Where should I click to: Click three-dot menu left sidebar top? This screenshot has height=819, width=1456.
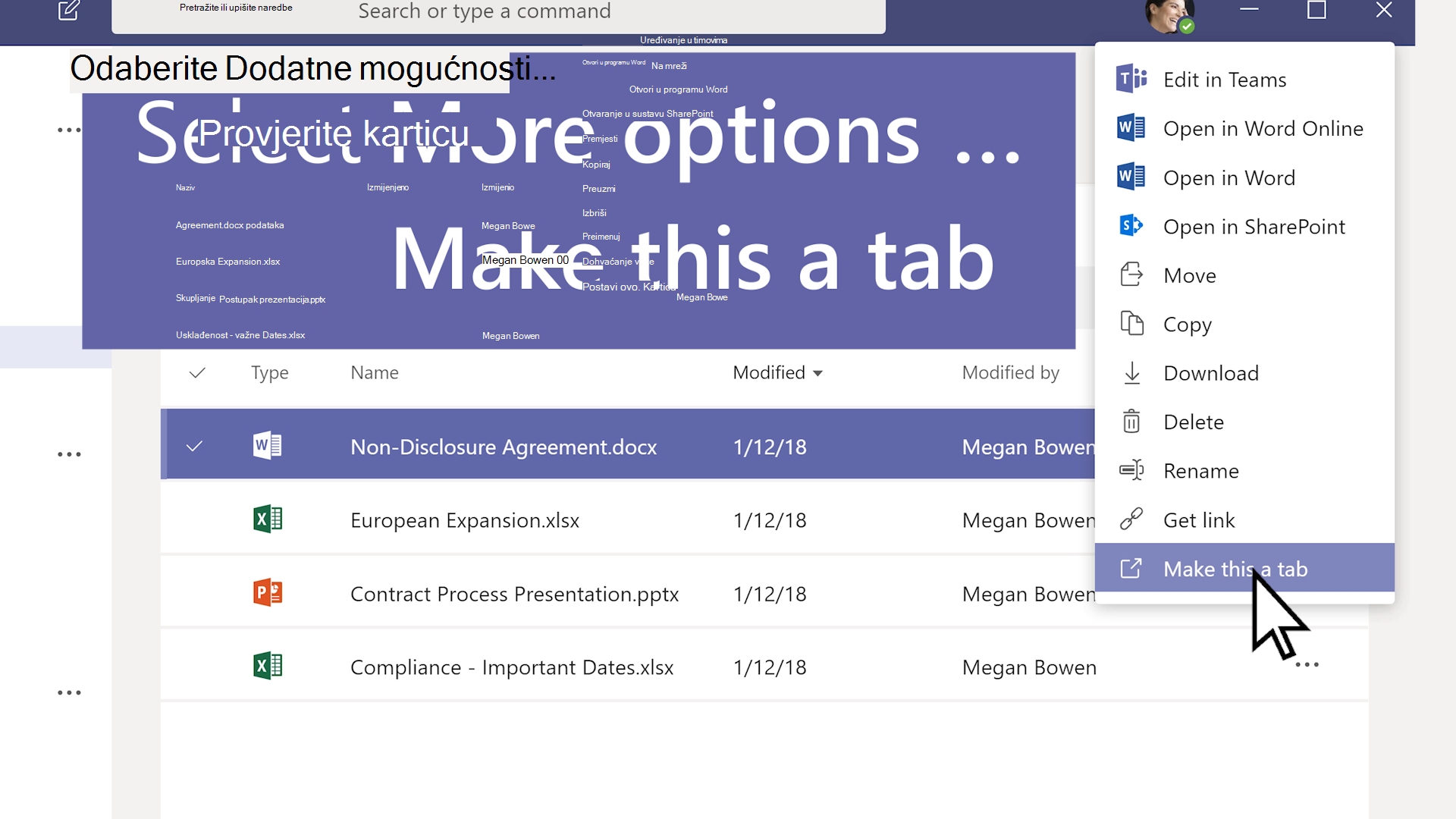(x=68, y=129)
